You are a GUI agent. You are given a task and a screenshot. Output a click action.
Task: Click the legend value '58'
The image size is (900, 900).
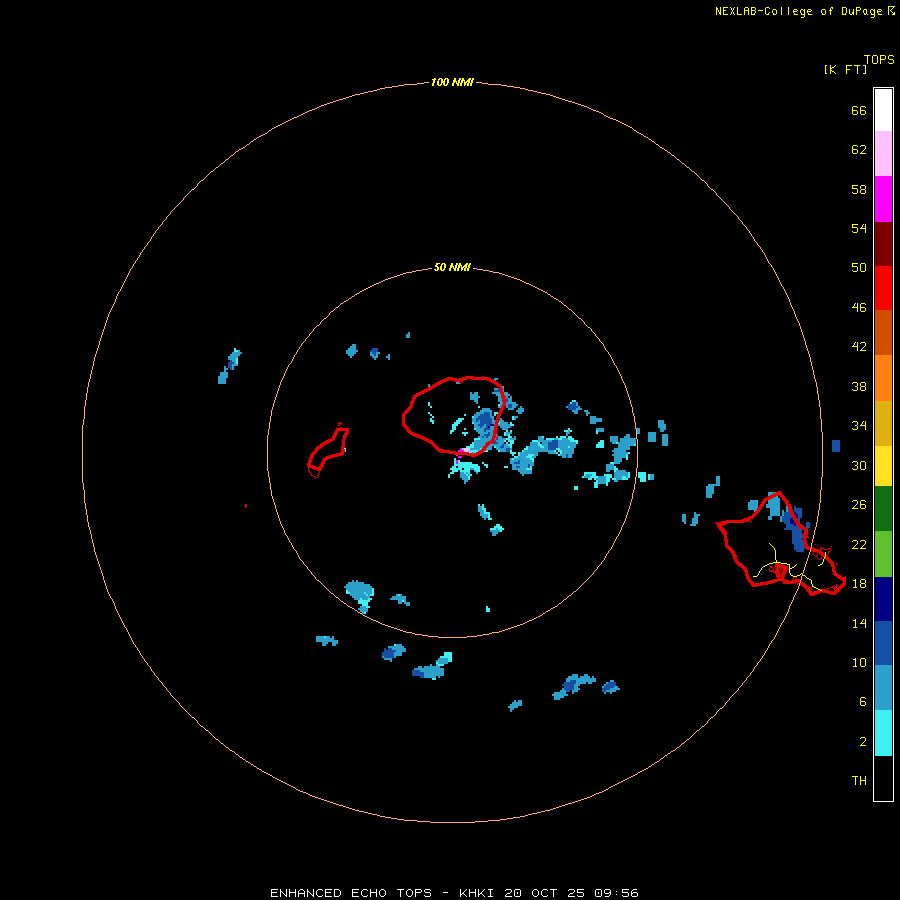[x=859, y=189]
